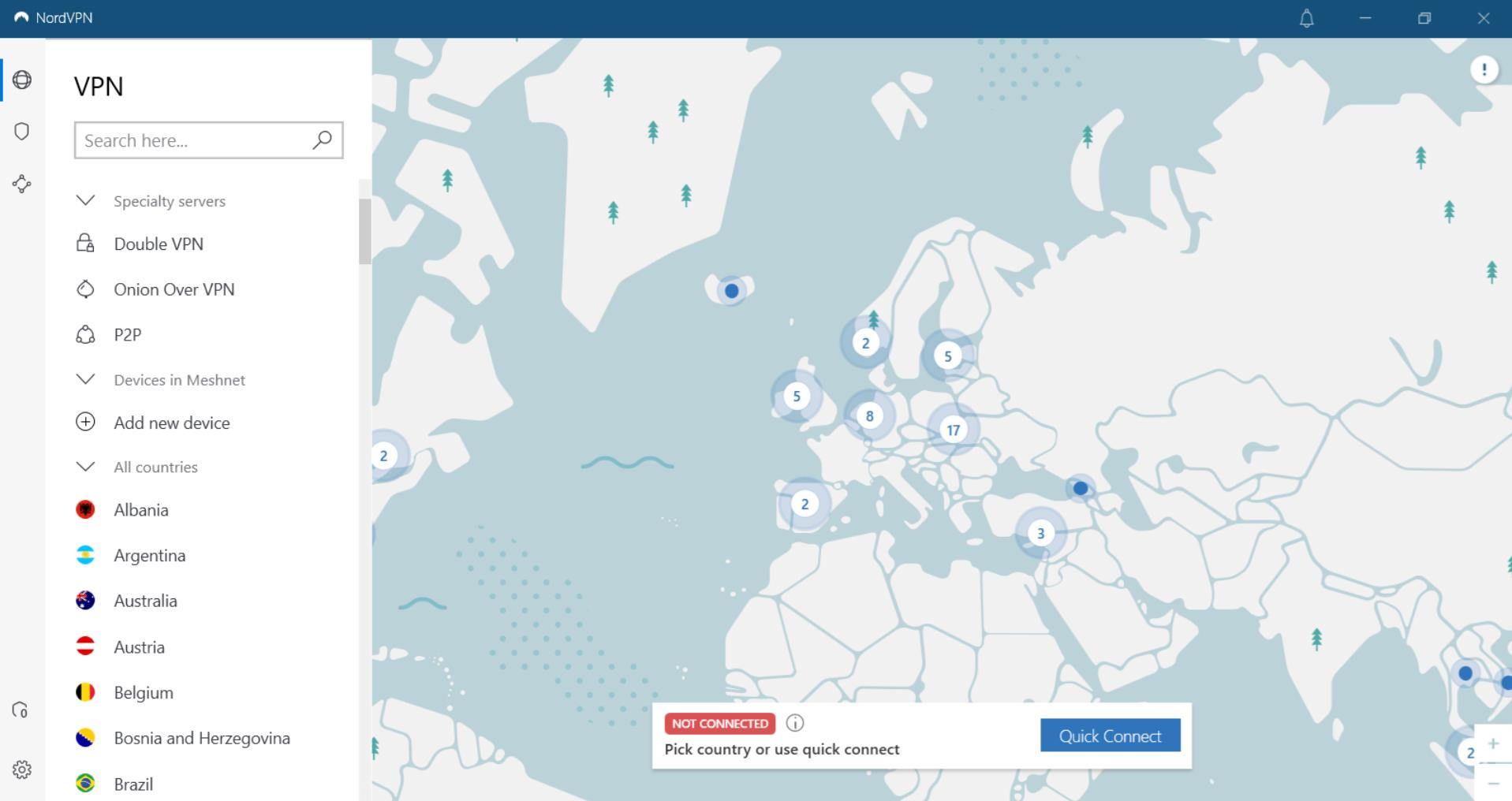
Task: Open the 5-server cluster near the Baltic
Action: click(948, 356)
